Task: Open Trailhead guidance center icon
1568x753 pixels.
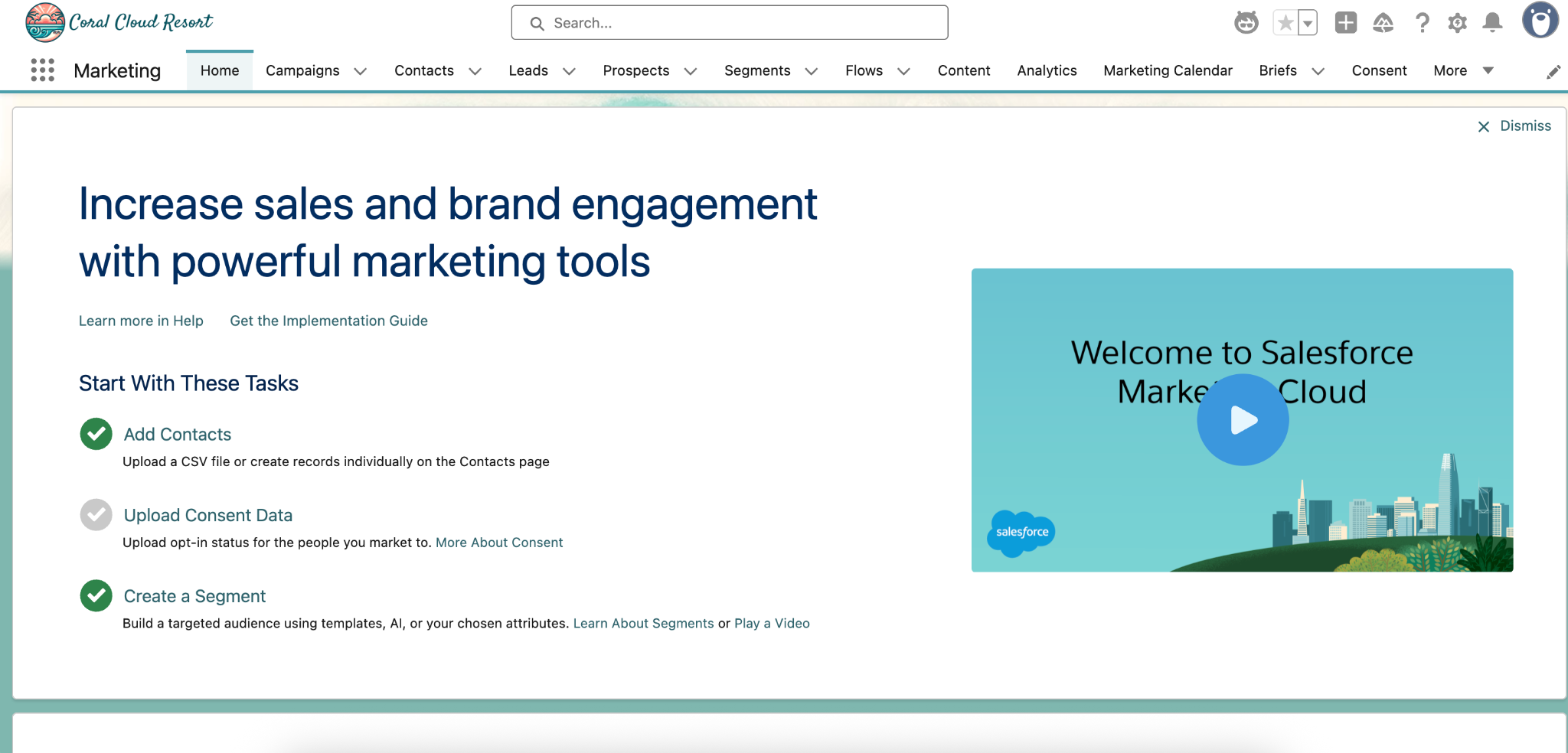Action: click(1383, 23)
